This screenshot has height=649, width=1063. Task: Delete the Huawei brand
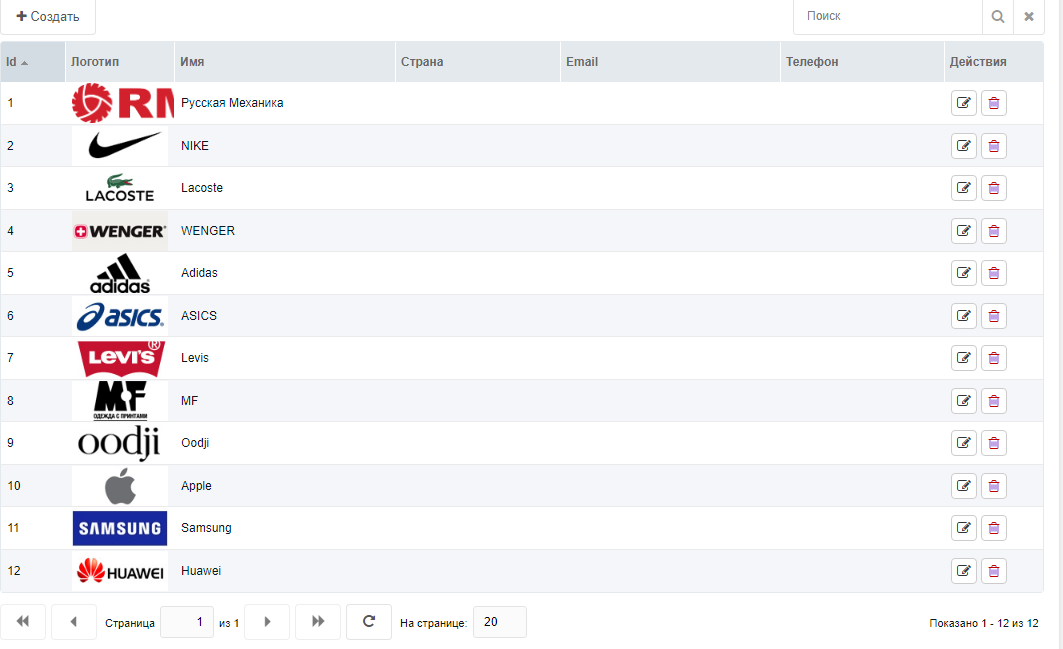(994, 570)
